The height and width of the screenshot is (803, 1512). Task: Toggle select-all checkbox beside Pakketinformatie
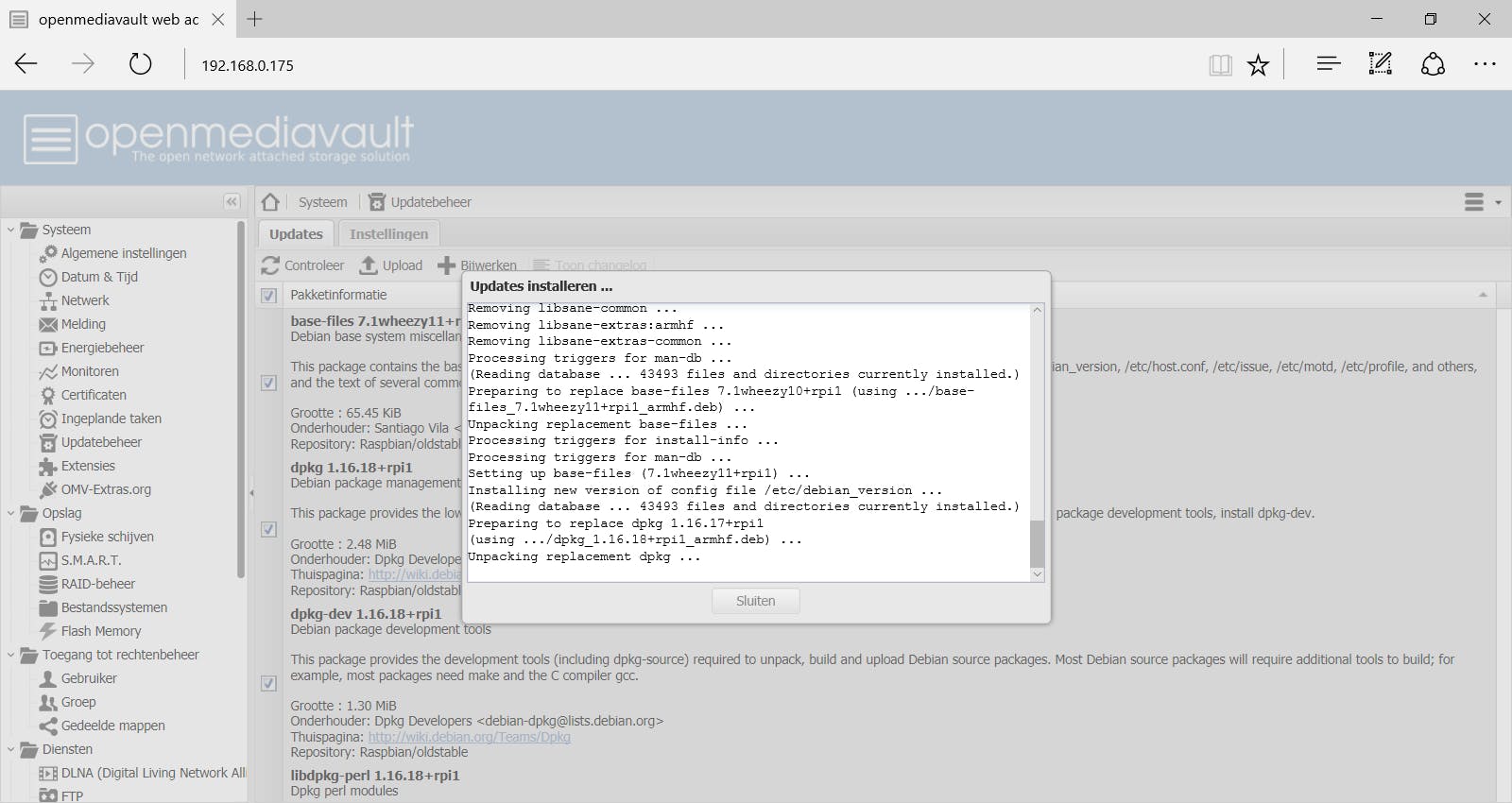[x=269, y=295]
